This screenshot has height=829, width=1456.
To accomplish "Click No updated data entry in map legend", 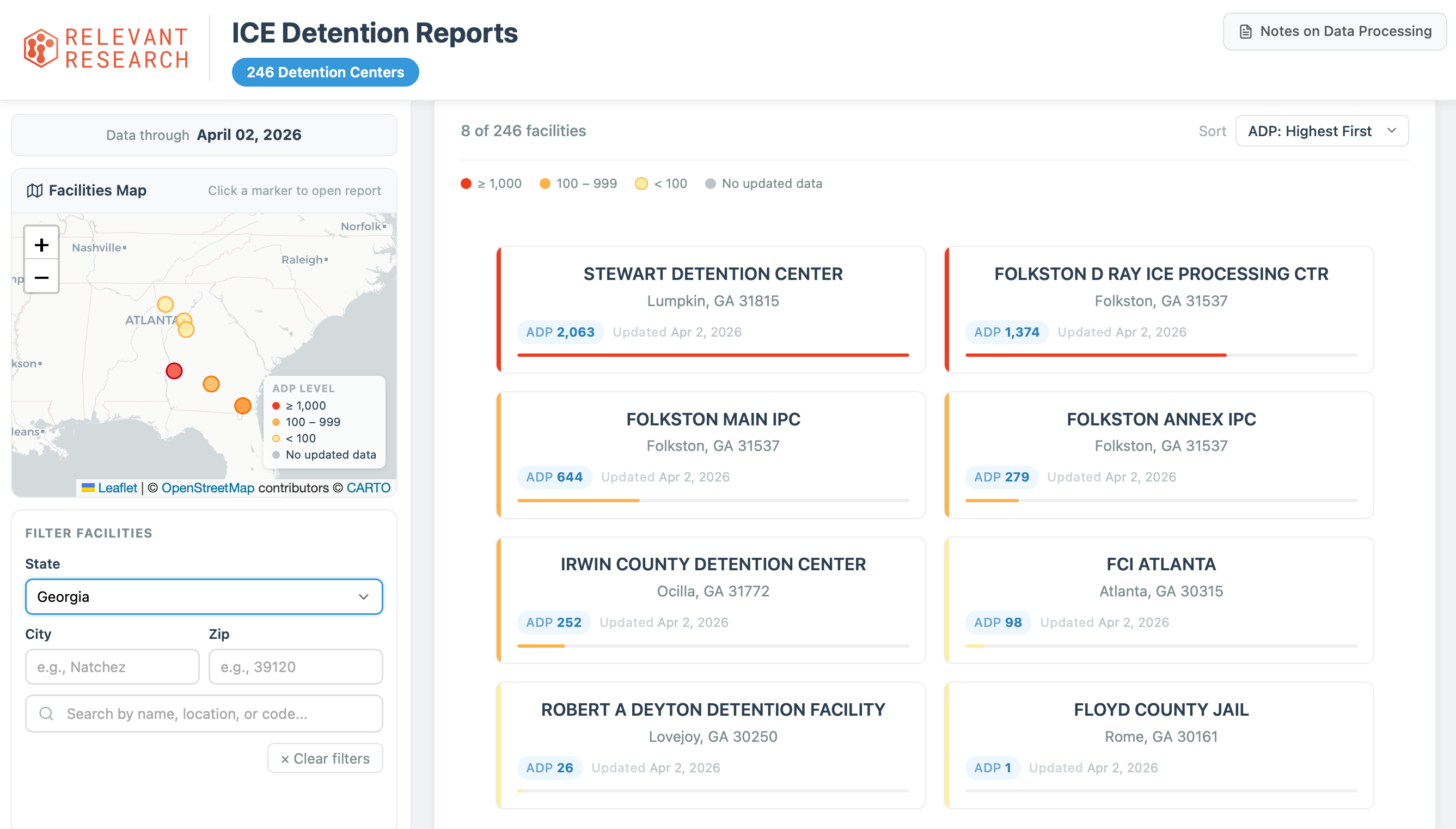I will (325, 454).
